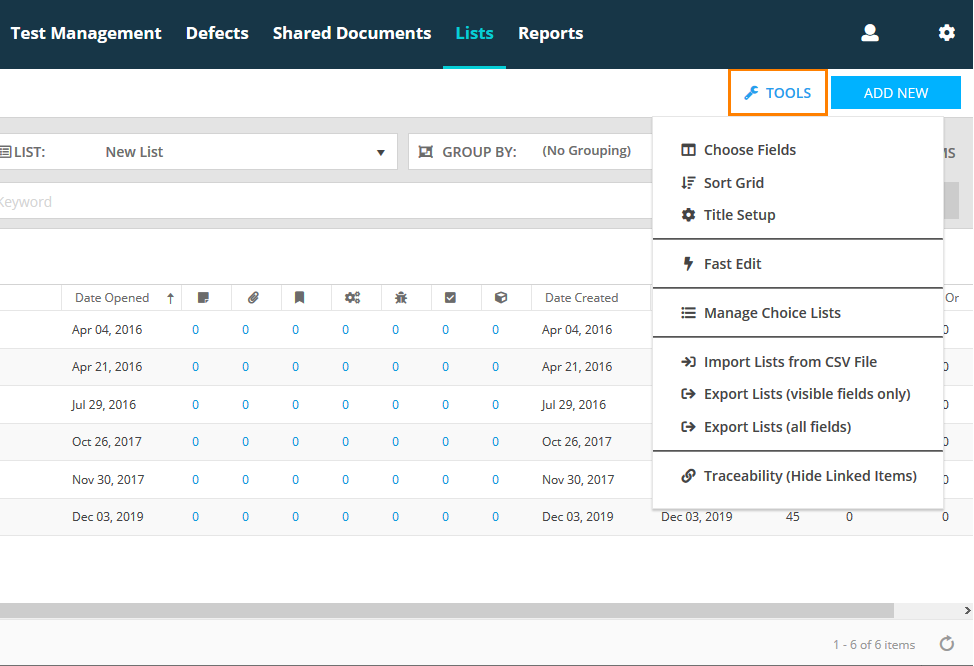
Task: Click the cube column header icon
Action: tap(501, 298)
